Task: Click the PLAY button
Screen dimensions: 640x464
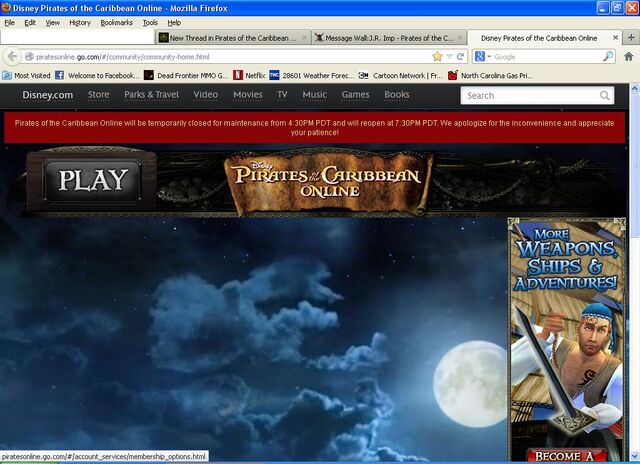Action: point(92,180)
